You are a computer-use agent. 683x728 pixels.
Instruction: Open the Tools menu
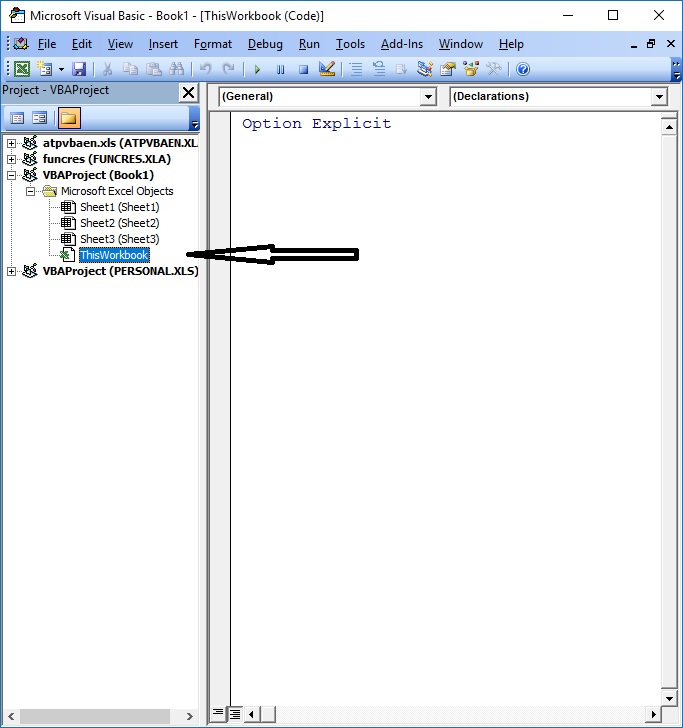point(350,44)
